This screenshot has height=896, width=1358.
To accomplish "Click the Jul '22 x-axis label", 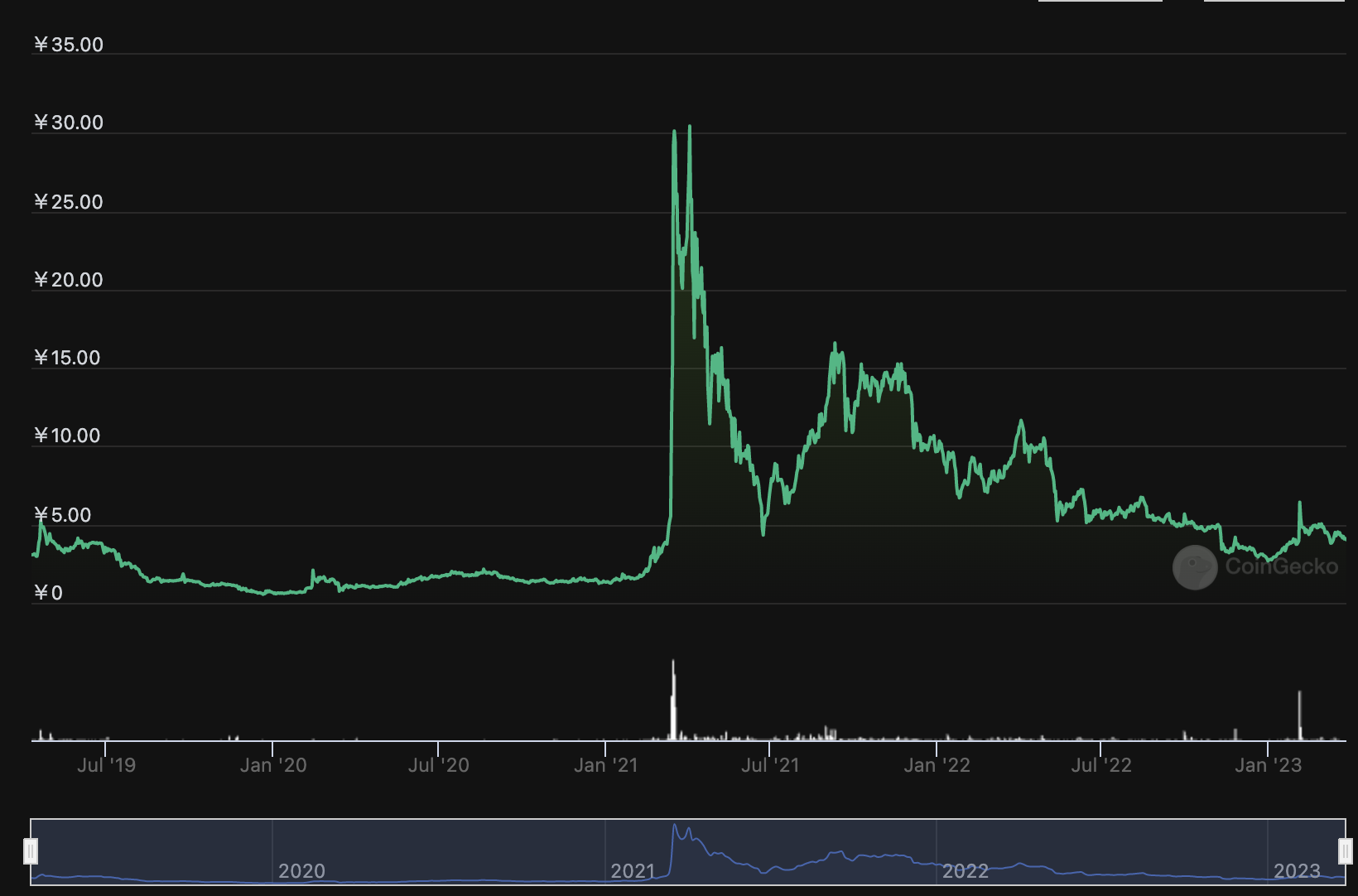I will pyautogui.click(x=1100, y=765).
